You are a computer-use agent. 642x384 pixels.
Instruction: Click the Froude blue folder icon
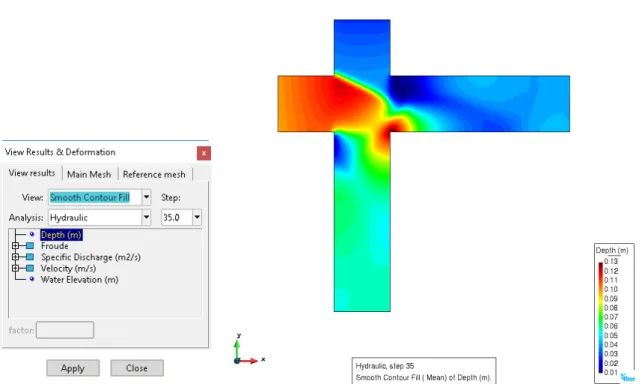coord(30,246)
